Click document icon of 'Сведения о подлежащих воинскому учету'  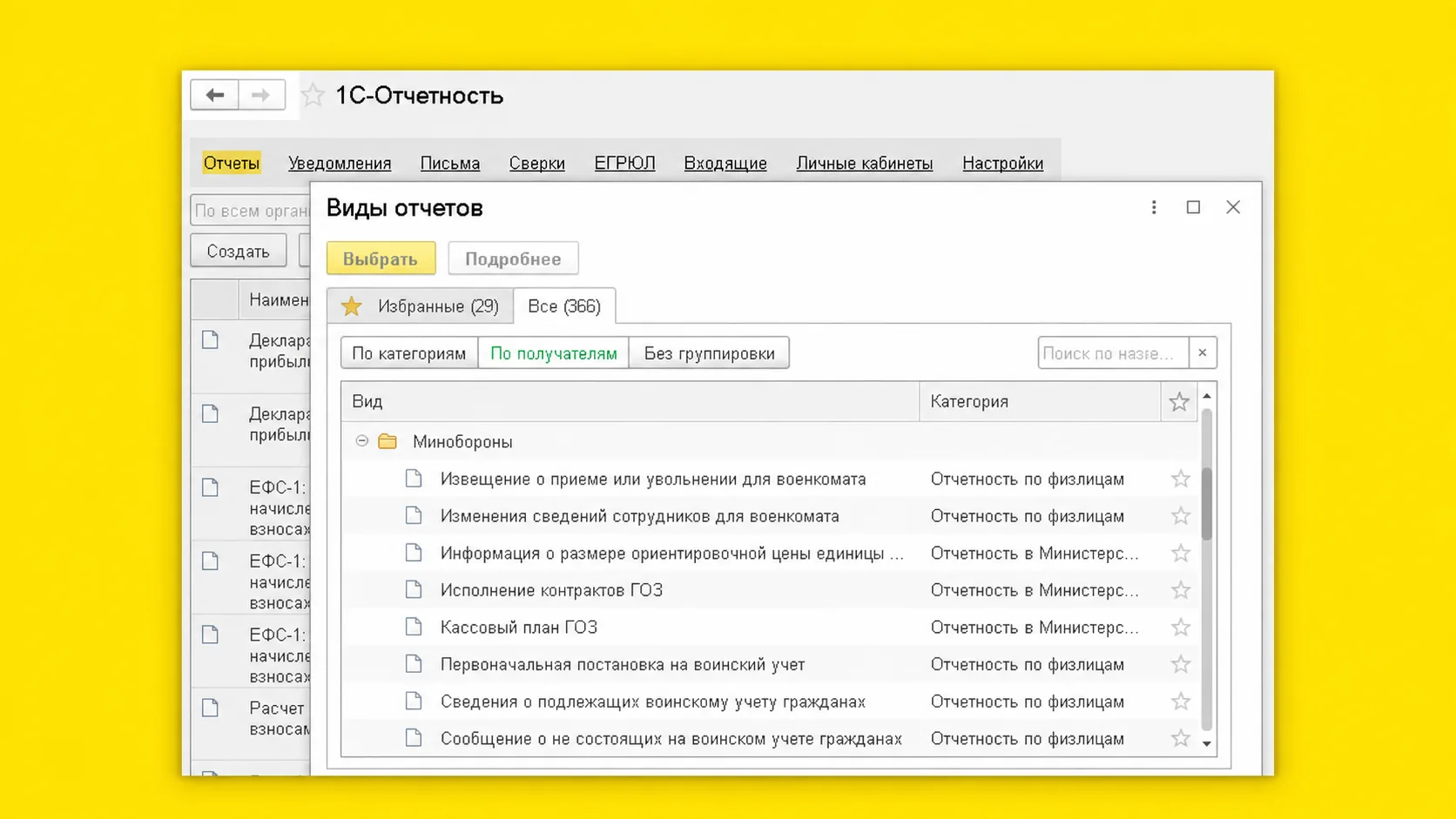[x=414, y=701]
